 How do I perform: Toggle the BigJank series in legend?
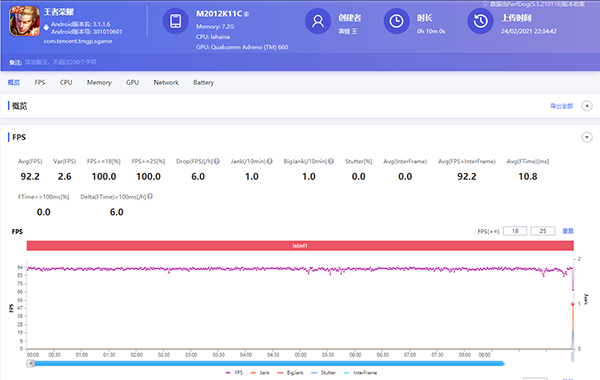click(x=290, y=373)
